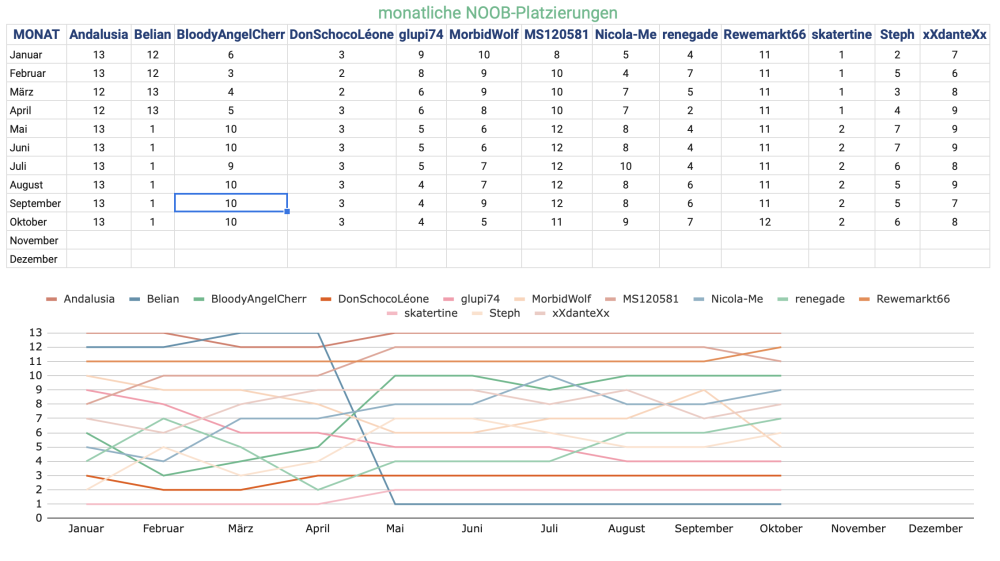Screen dimensions: 1000x561
Task: Click the Steph column header in table
Action: pos(897,34)
